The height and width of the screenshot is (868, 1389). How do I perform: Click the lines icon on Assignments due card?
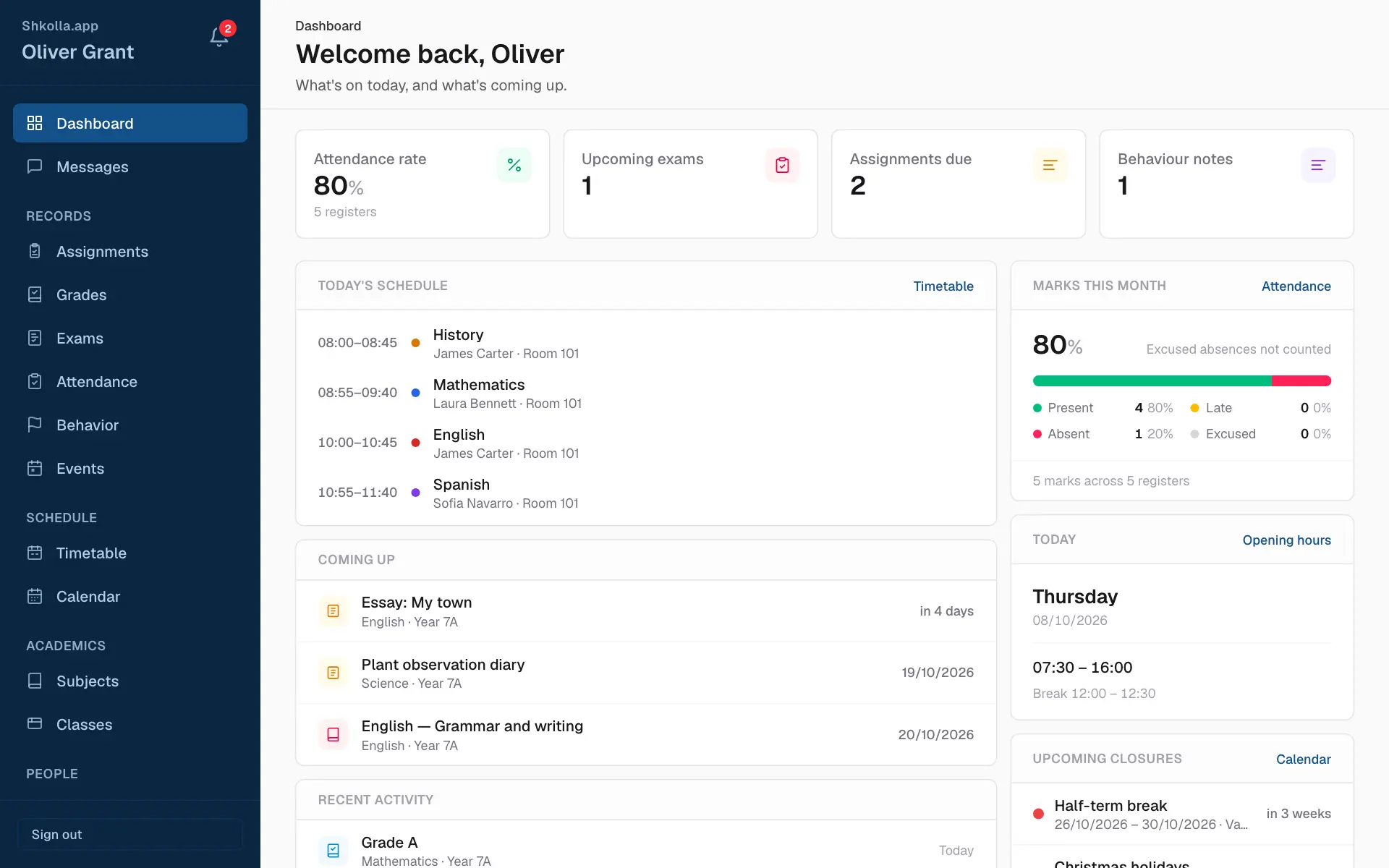(1050, 165)
